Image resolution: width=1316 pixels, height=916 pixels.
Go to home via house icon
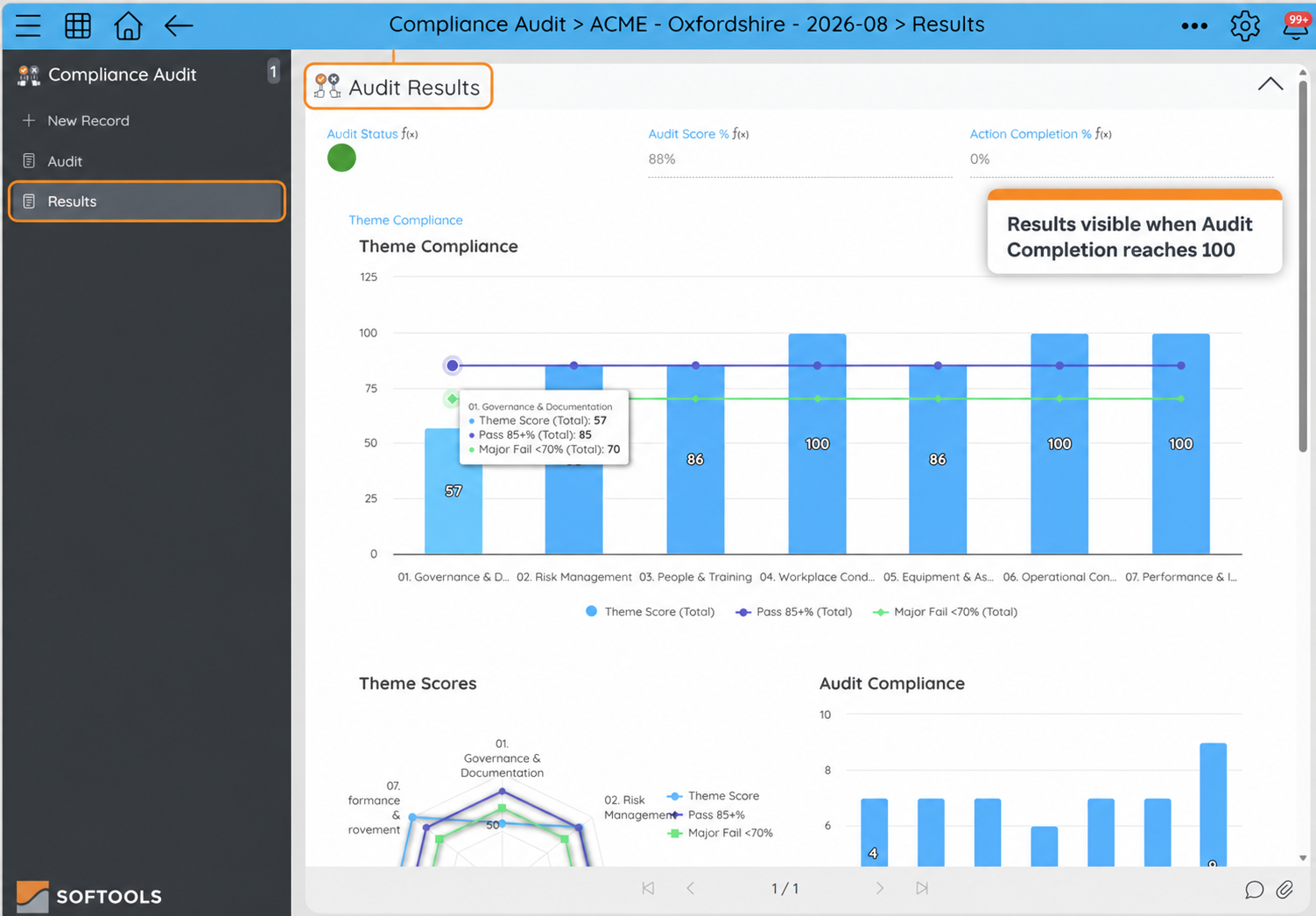128,25
